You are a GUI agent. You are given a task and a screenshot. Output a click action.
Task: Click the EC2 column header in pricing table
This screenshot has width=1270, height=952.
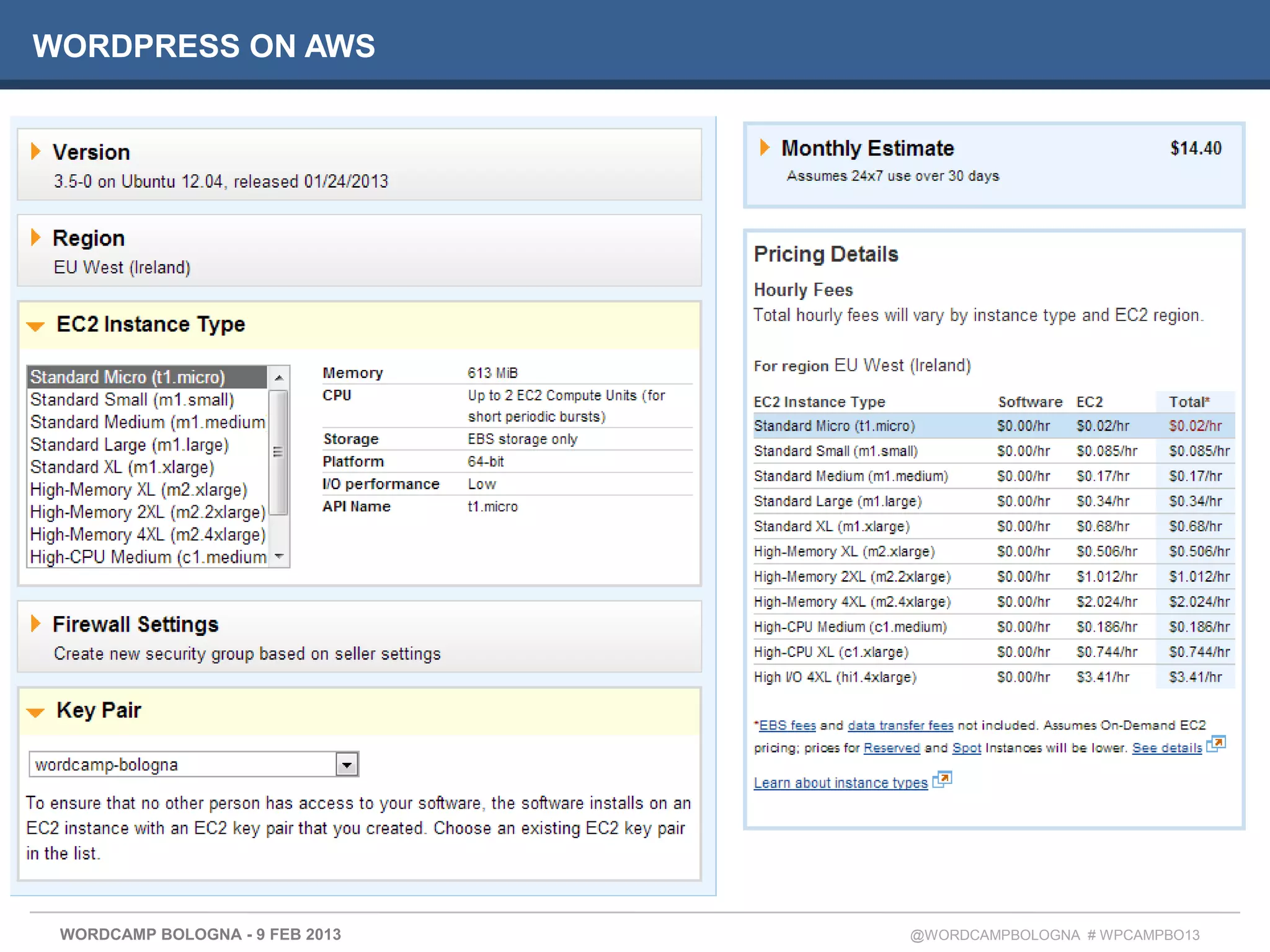(1090, 402)
